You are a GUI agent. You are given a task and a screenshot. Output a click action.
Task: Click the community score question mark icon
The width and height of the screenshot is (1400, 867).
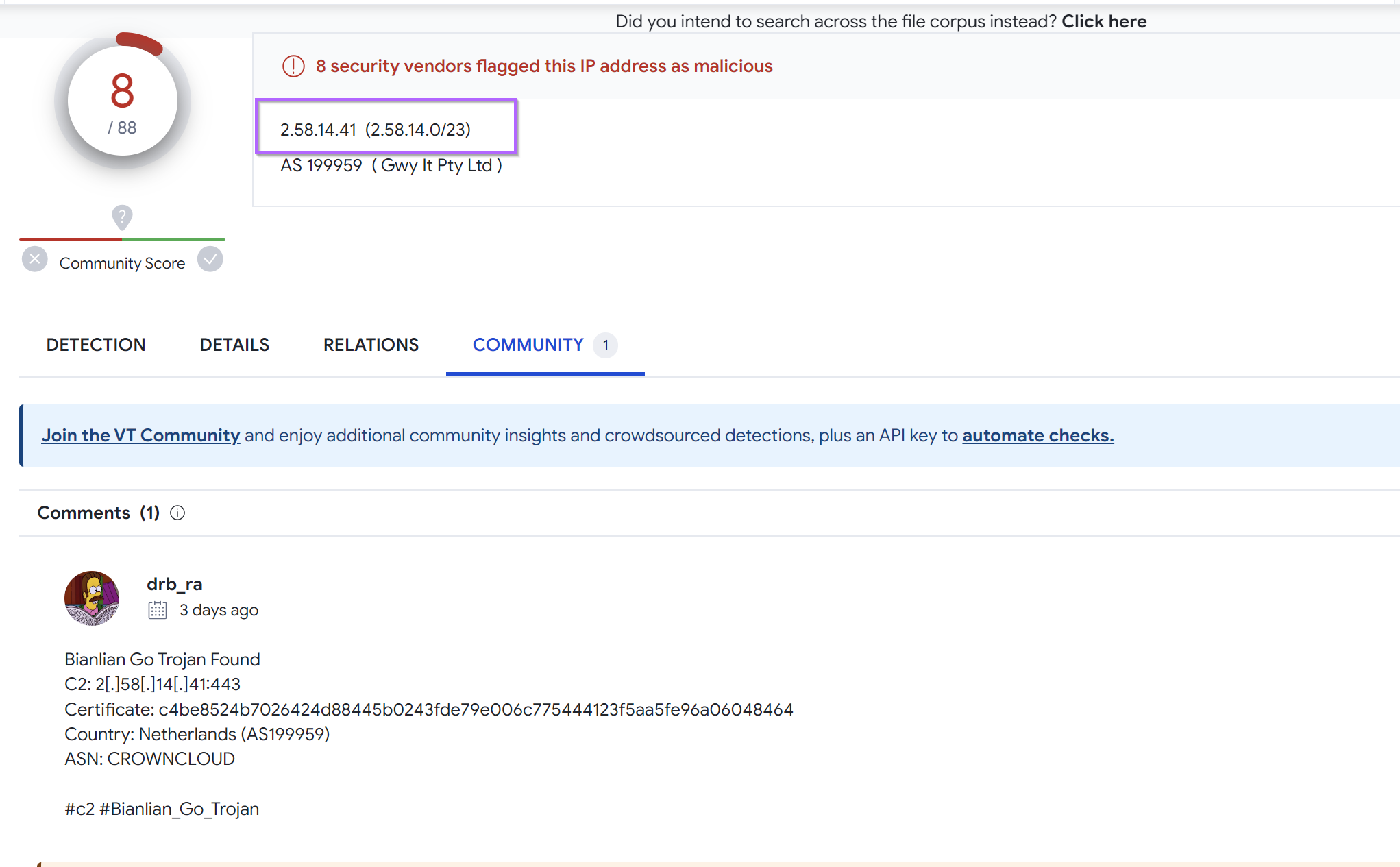pos(121,216)
